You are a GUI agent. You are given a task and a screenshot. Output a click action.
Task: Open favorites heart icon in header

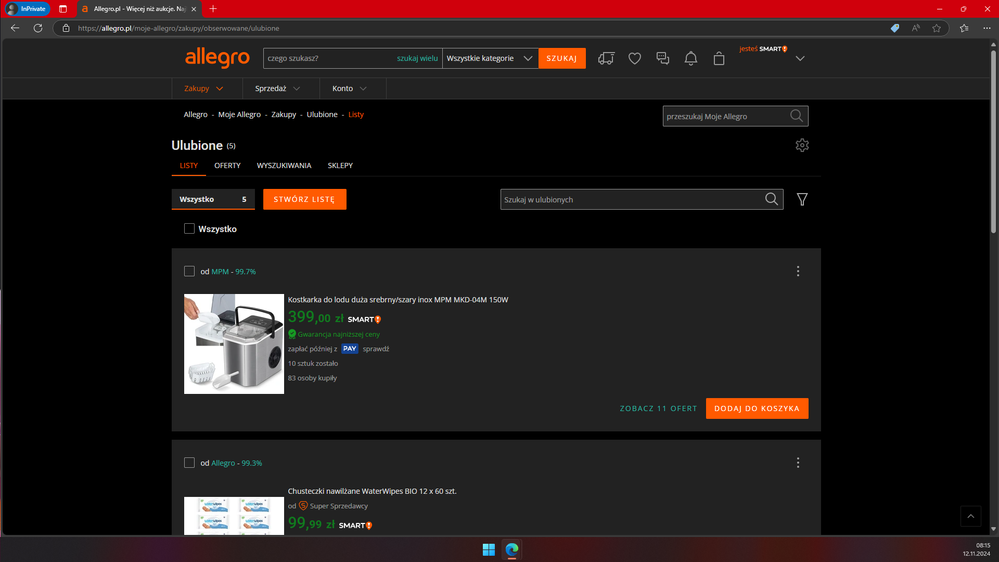(x=635, y=59)
